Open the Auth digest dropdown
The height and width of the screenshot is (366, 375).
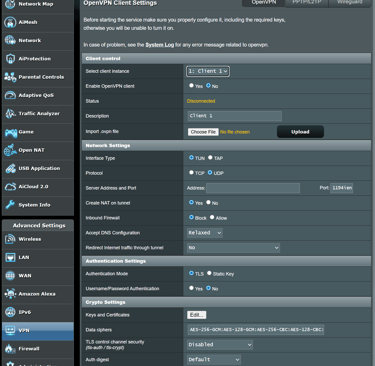pyautogui.click(x=214, y=360)
